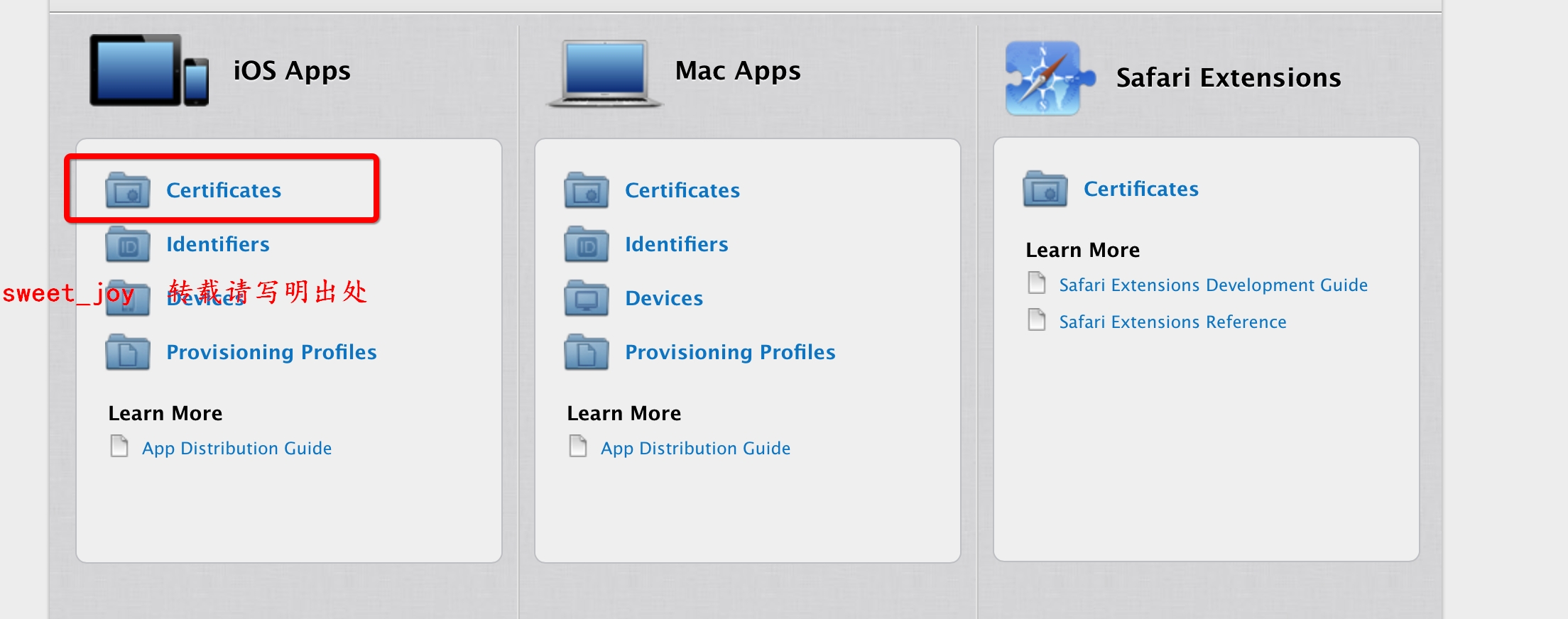Open Safari Extensions Reference link
The image size is (1568, 619).
point(1173,322)
